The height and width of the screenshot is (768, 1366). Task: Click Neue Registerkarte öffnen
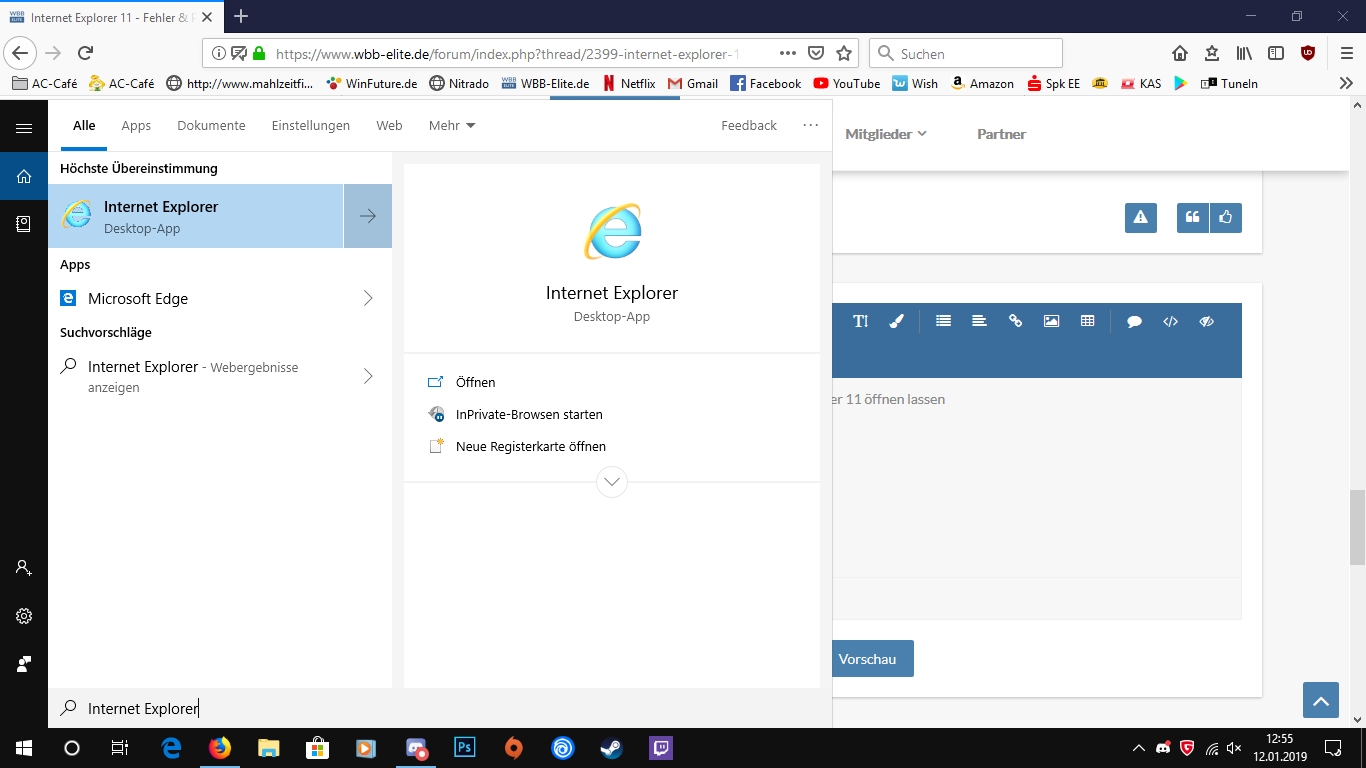(531, 446)
